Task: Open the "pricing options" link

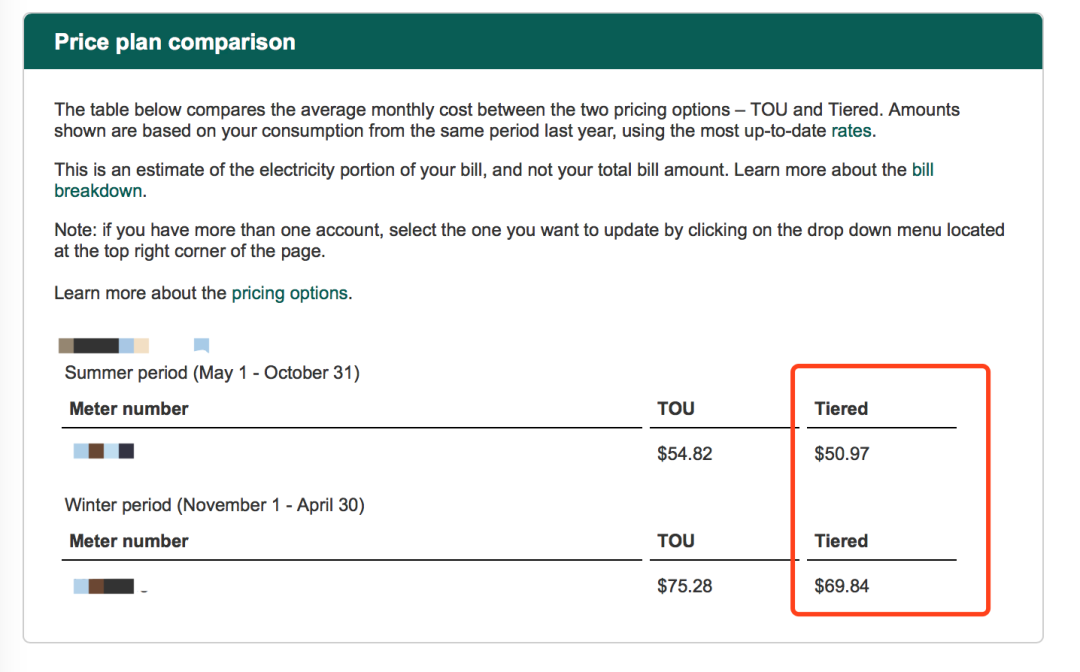Action: 289,293
